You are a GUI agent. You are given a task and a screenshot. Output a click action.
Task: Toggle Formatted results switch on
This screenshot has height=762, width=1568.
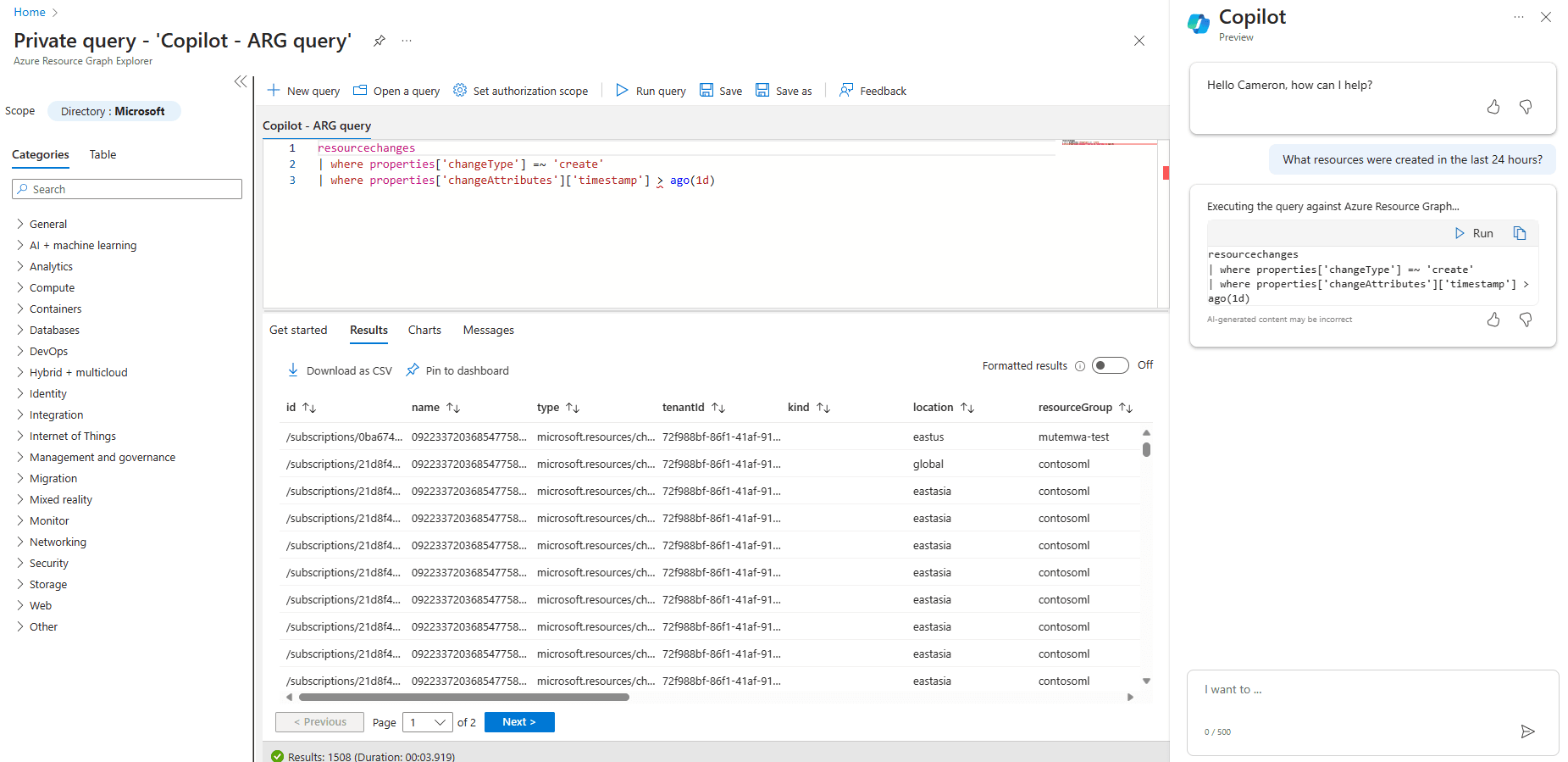click(1110, 365)
